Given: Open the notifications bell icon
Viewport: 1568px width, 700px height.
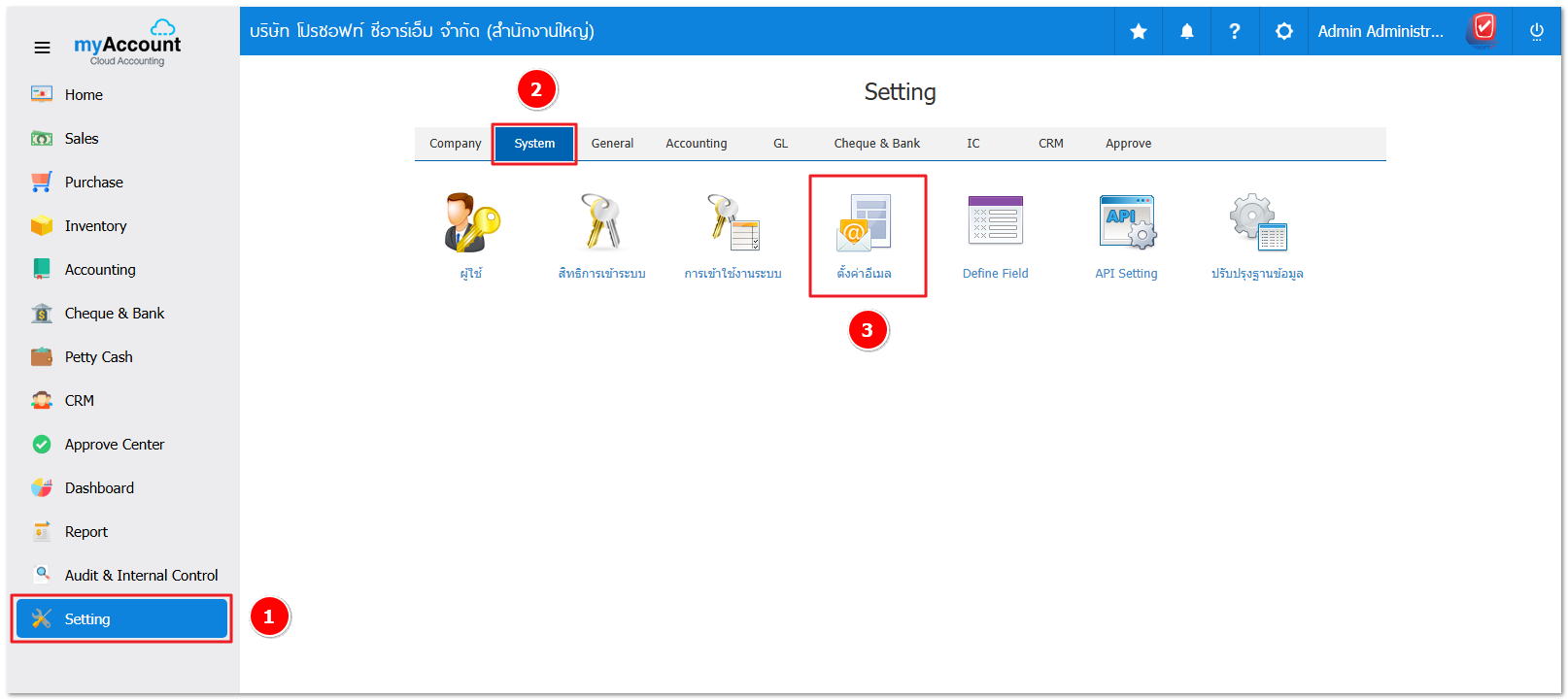Looking at the screenshot, I should [x=1187, y=32].
